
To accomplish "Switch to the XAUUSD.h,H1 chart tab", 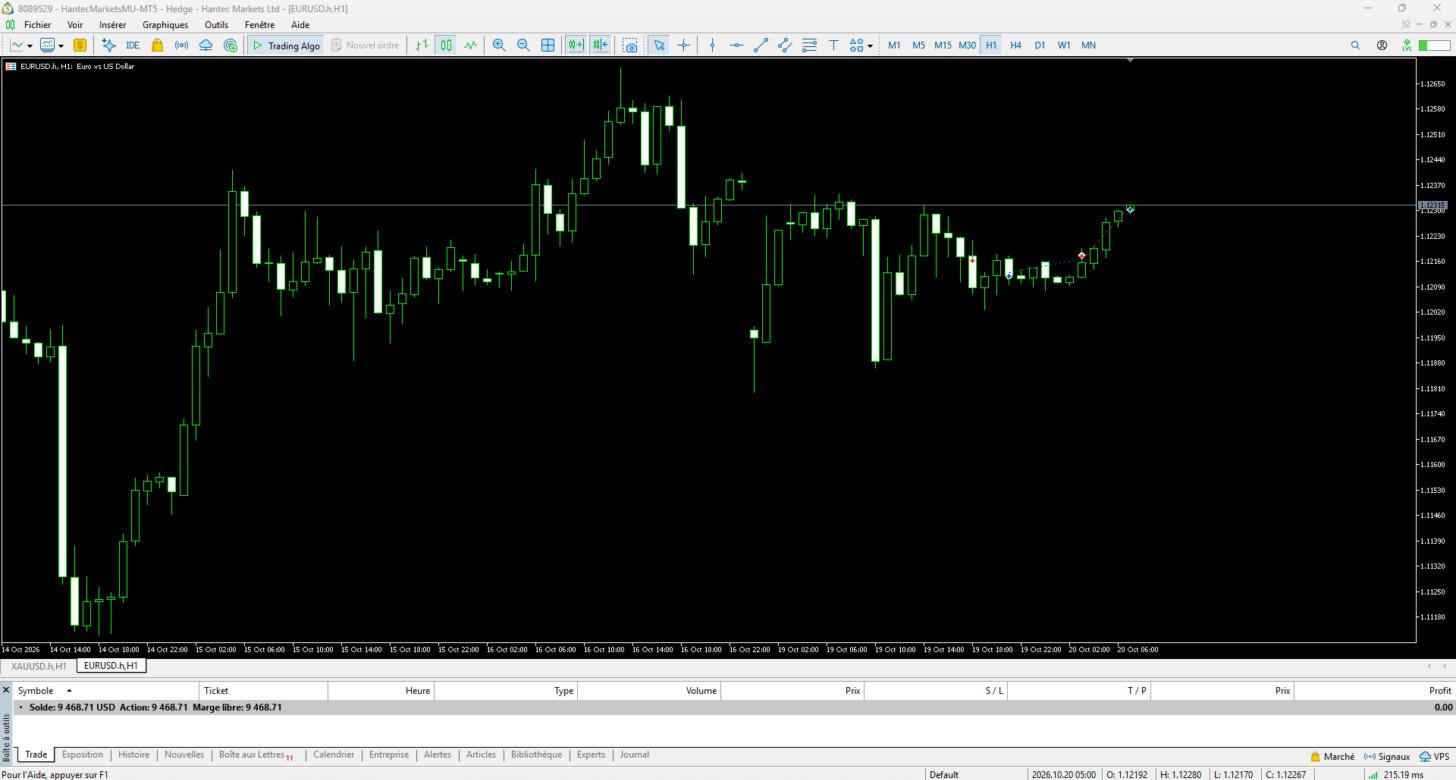I will point(39,665).
